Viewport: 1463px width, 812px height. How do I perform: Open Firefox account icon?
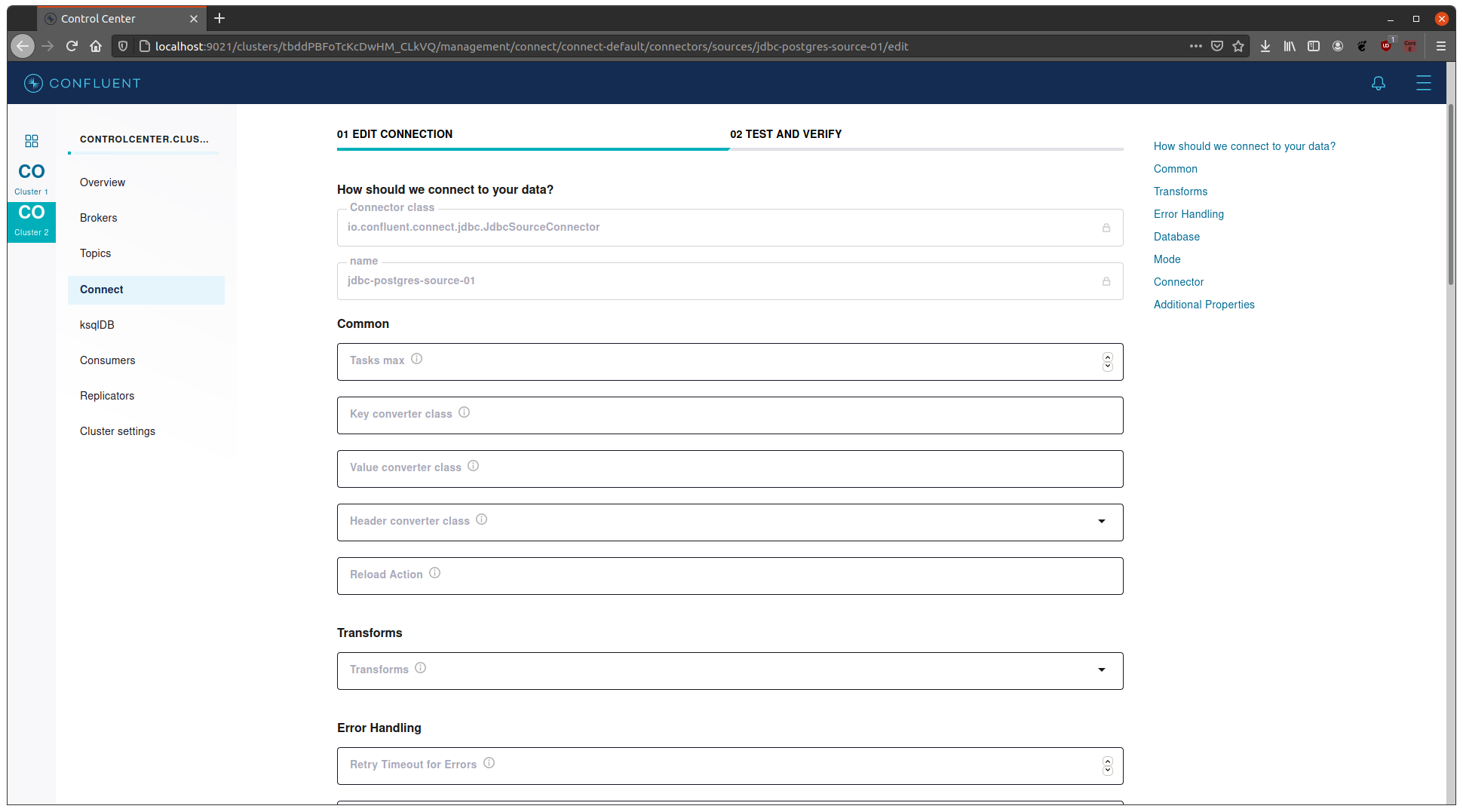click(1338, 46)
